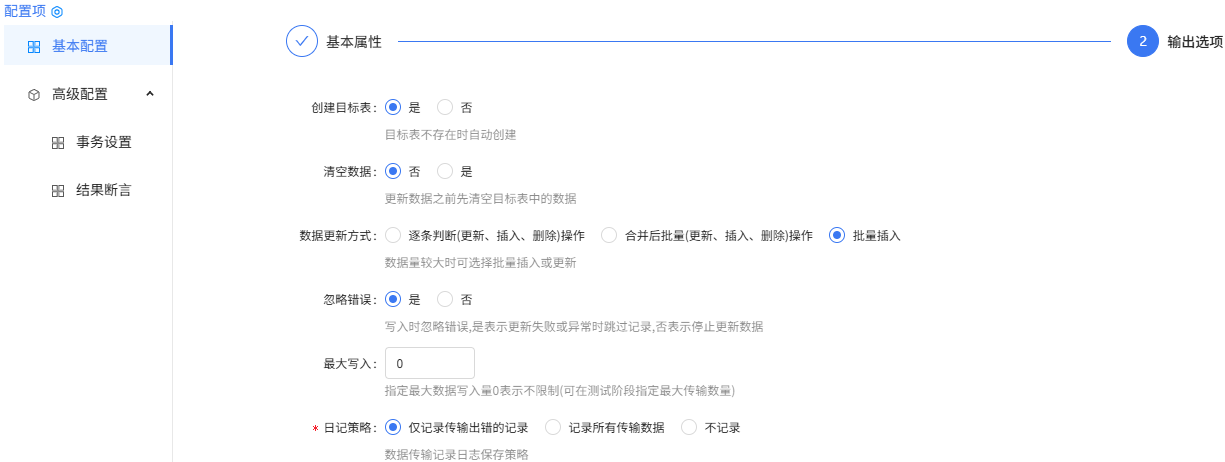Choose 批量插入 update mode
Image resolution: width=1225 pixels, height=462 pixels.
[837, 235]
